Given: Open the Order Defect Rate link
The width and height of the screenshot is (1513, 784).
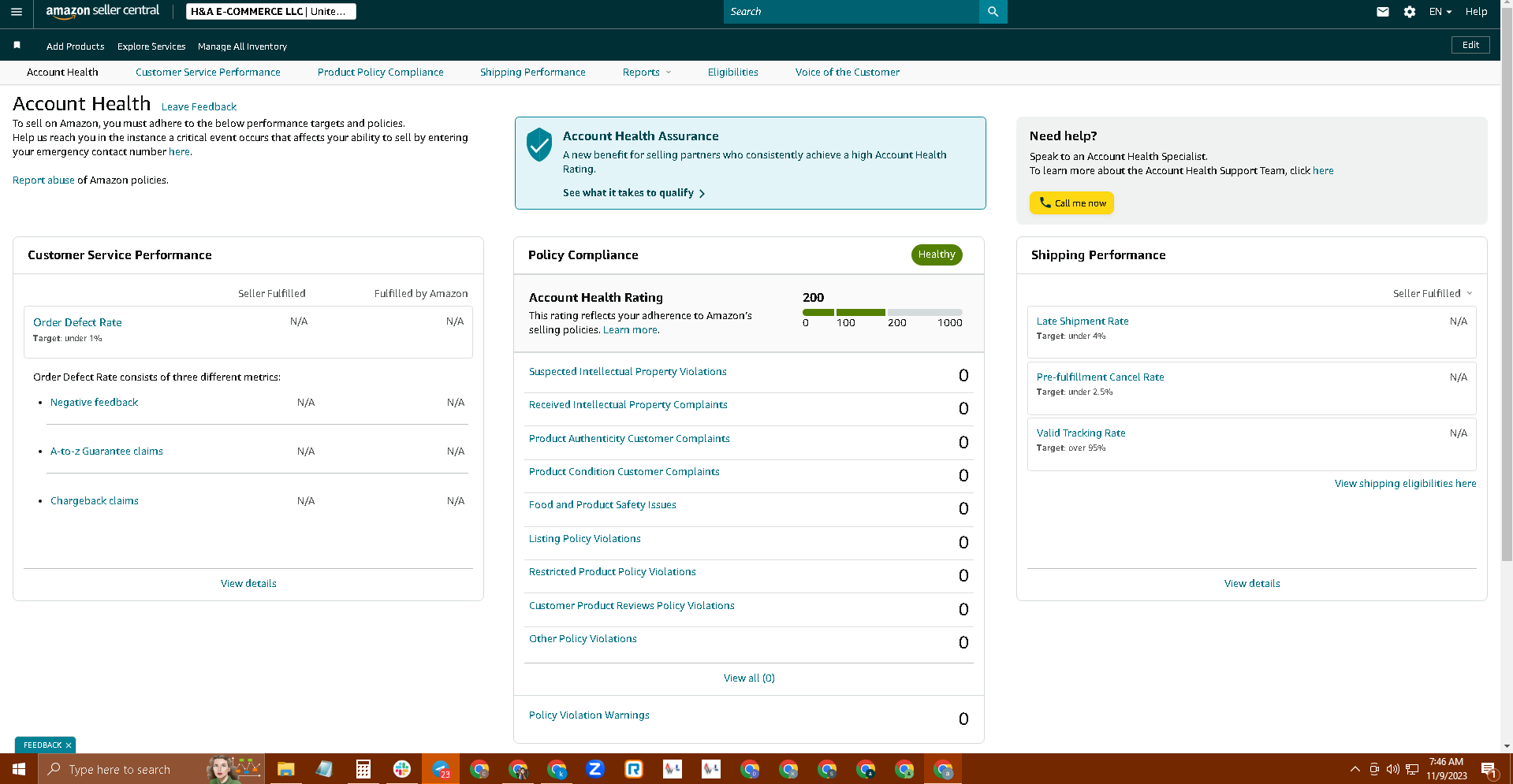Looking at the screenshot, I should (77, 323).
